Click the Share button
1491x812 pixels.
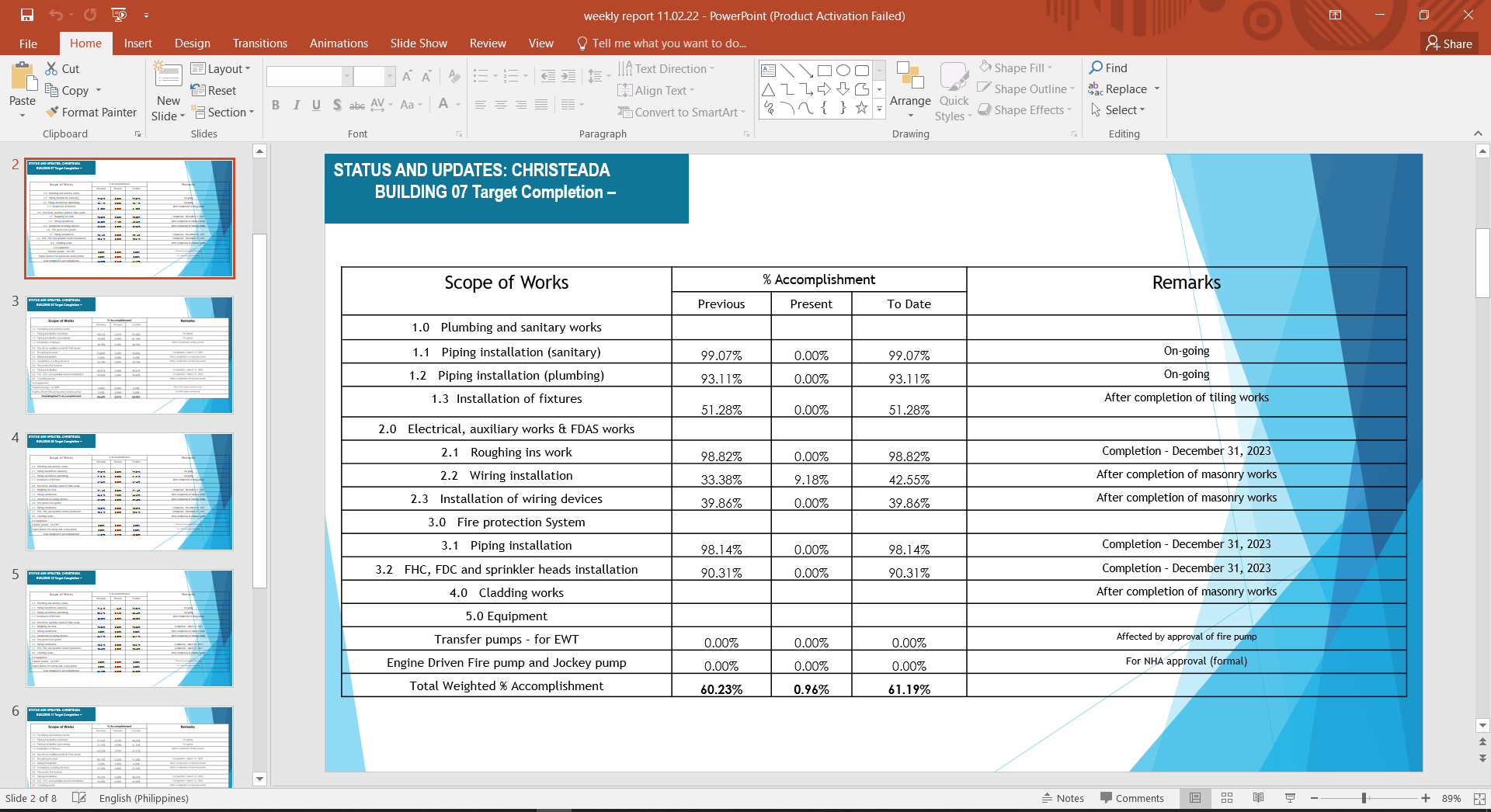[1449, 43]
